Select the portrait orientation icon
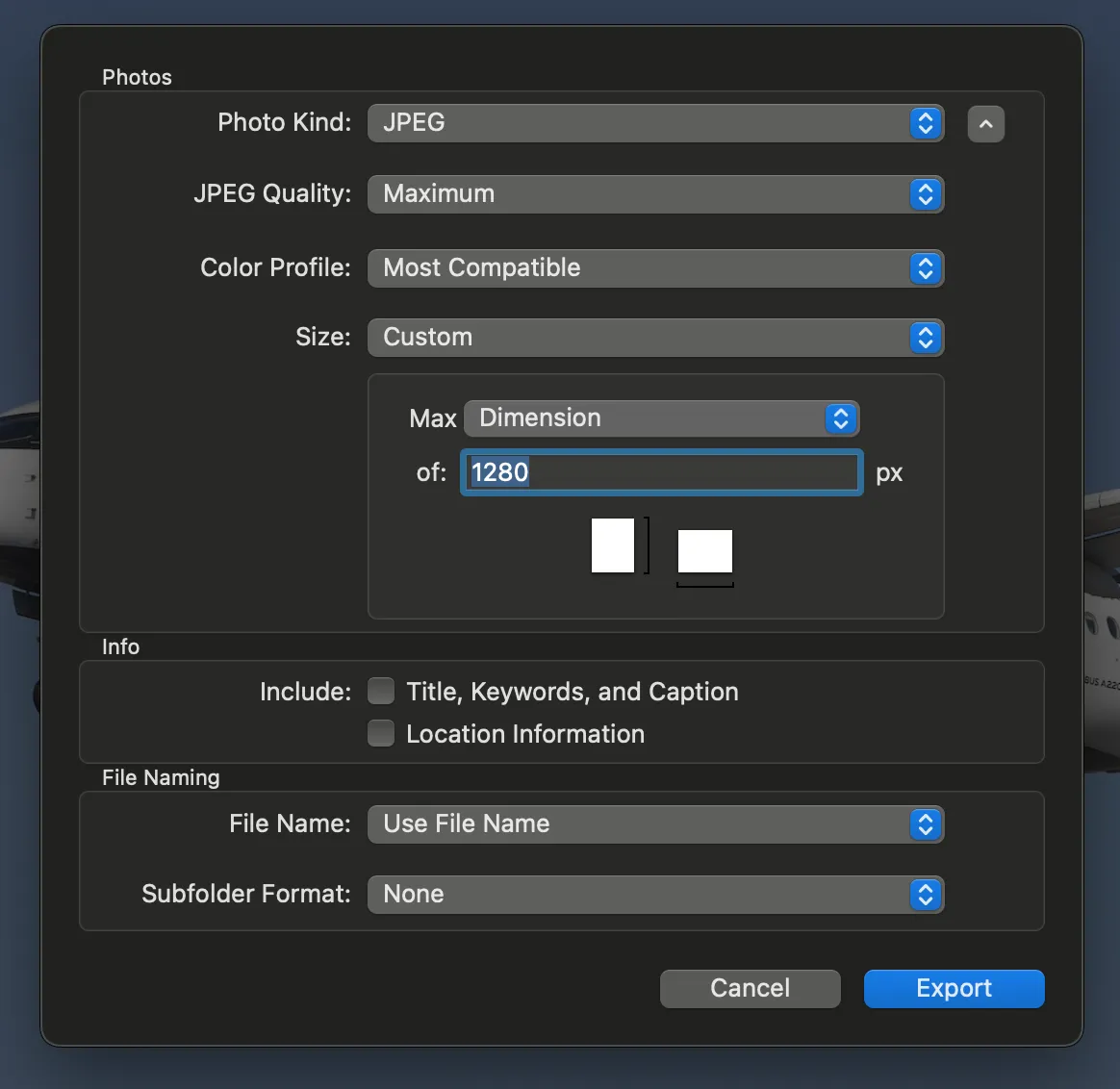Screen dimensions: 1120x1089 [613, 544]
